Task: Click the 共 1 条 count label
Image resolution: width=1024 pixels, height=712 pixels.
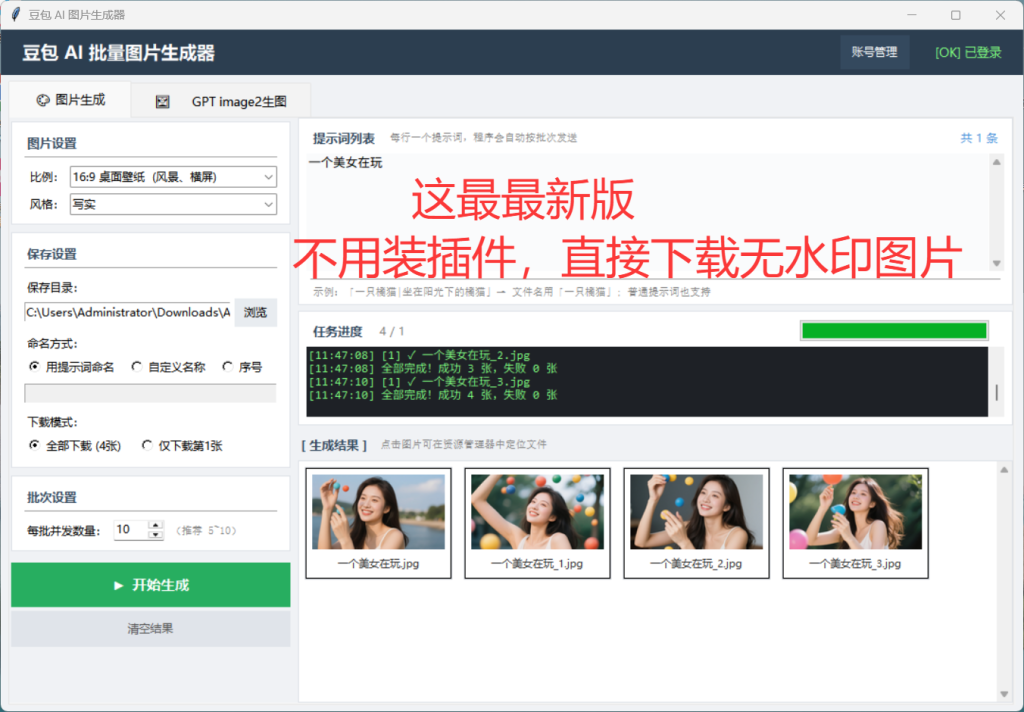Action: click(979, 138)
